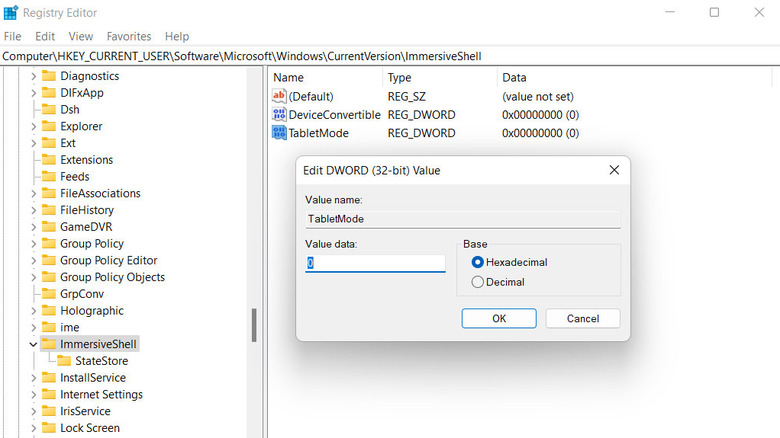
Task: Click the Dsh folder icon
Action: click(x=49, y=109)
